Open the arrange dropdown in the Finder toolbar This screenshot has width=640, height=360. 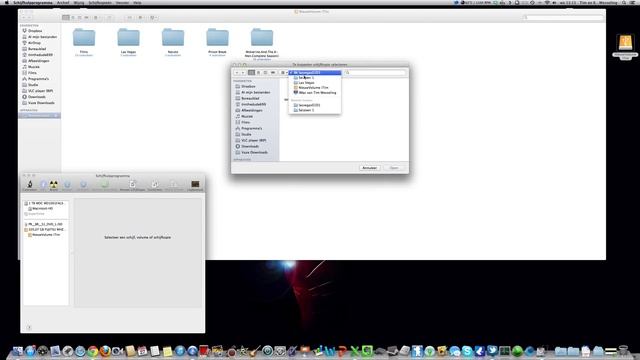[x=96, y=18]
